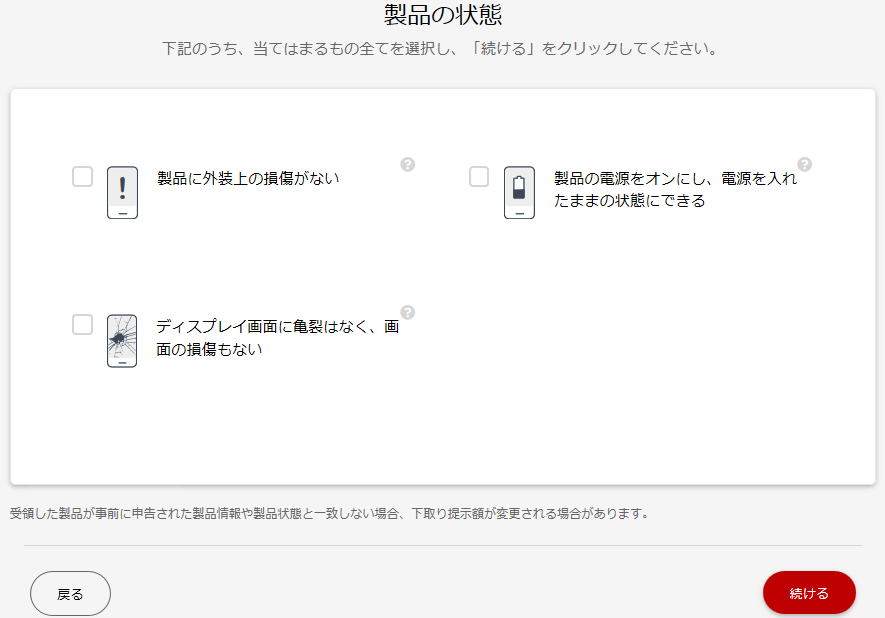
Task: Open help for ディスプレイ画面に亀裂はなく
Action: [408, 312]
